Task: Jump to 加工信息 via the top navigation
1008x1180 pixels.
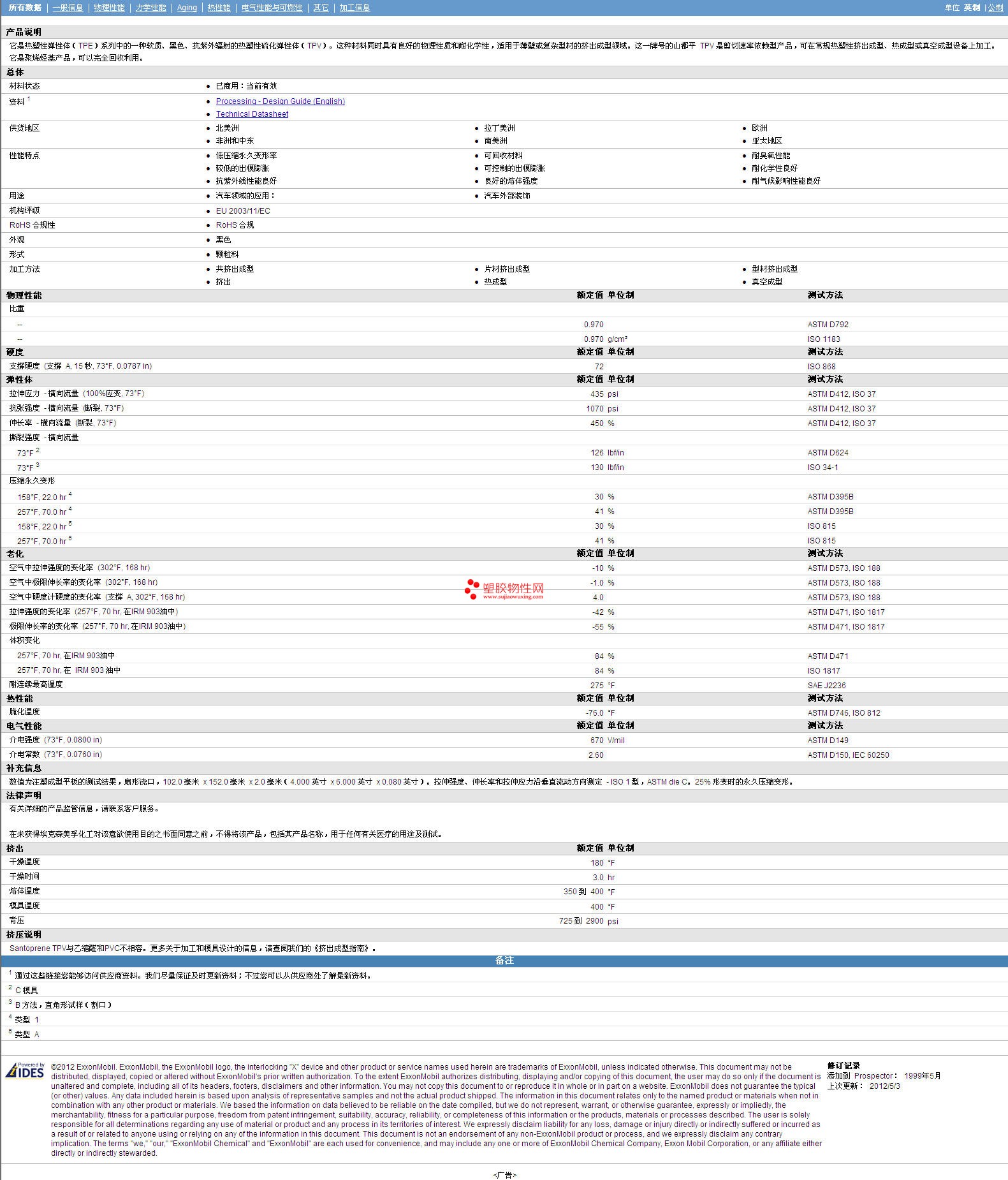Action: click(x=354, y=8)
